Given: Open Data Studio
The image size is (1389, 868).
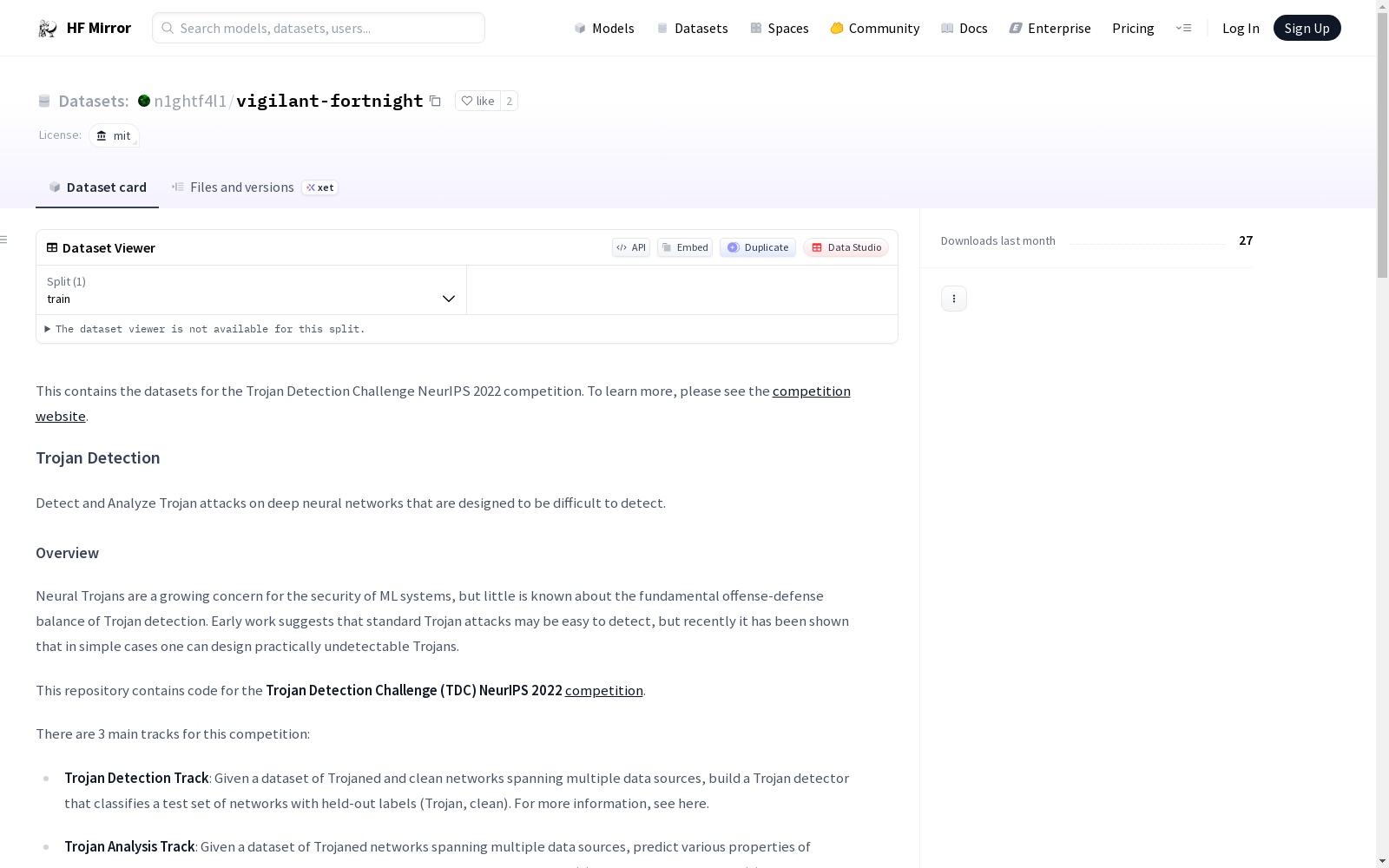Looking at the screenshot, I should [x=846, y=247].
